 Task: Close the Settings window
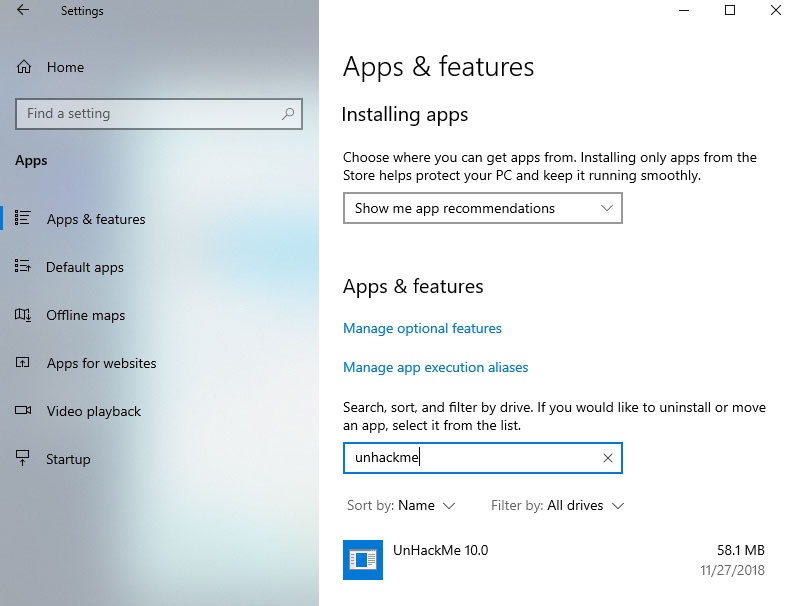(x=776, y=10)
